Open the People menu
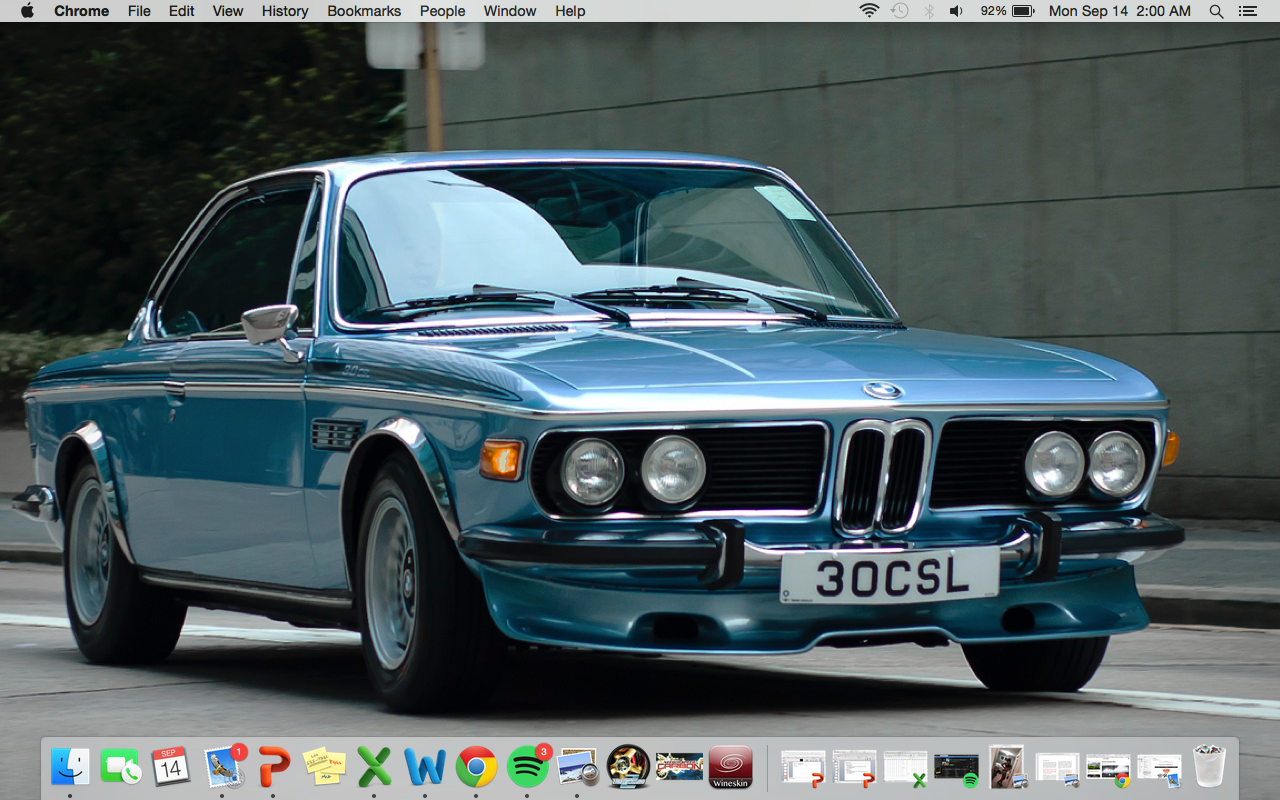 (x=442, y=11)
